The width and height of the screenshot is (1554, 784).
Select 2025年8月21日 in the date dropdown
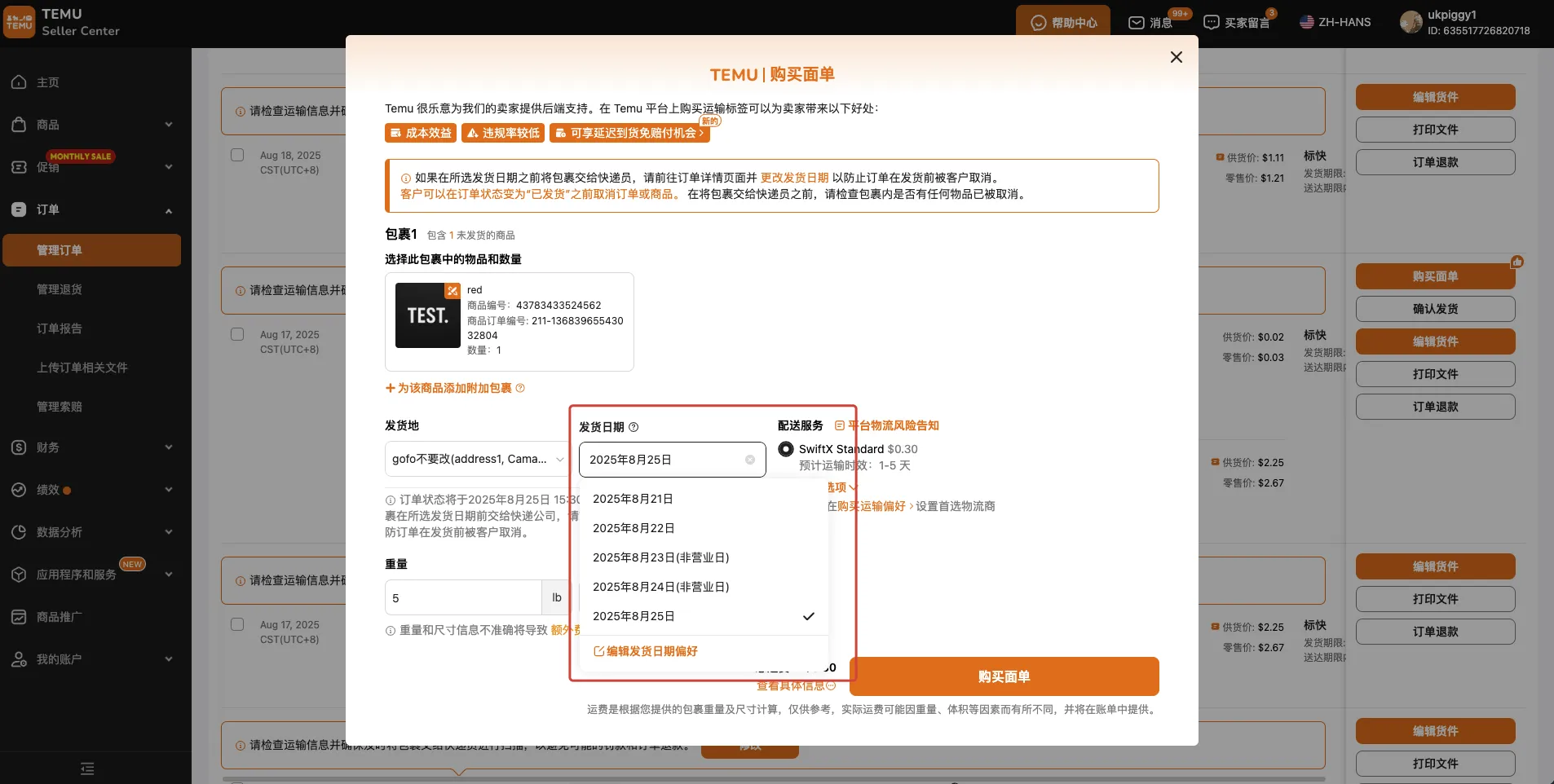[633, 499]
